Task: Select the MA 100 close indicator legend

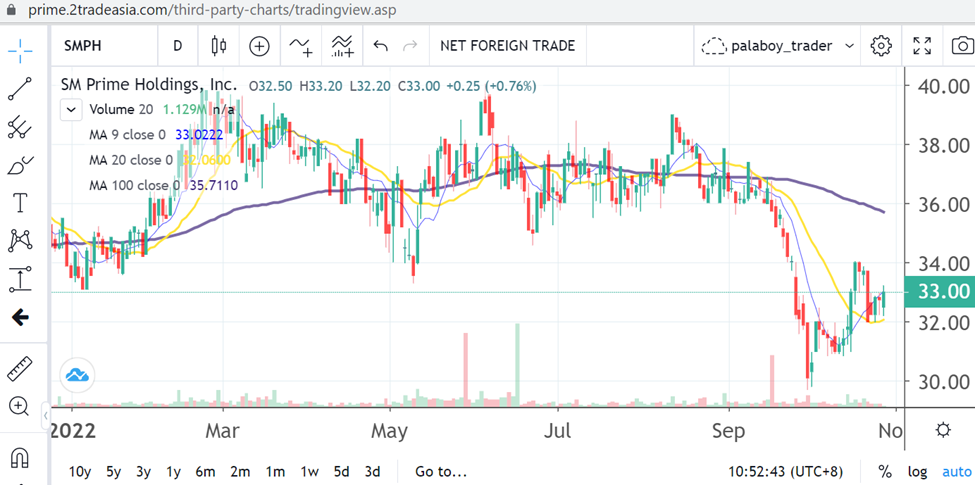Action: point(134,185)
